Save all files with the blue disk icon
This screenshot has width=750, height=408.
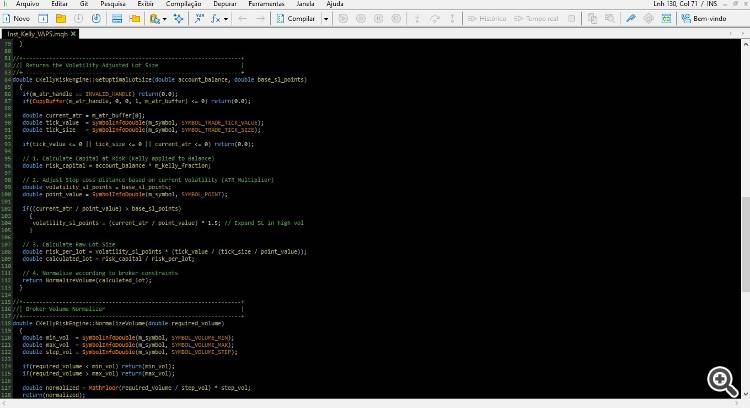pyautogui.click(x=96, y=19)
